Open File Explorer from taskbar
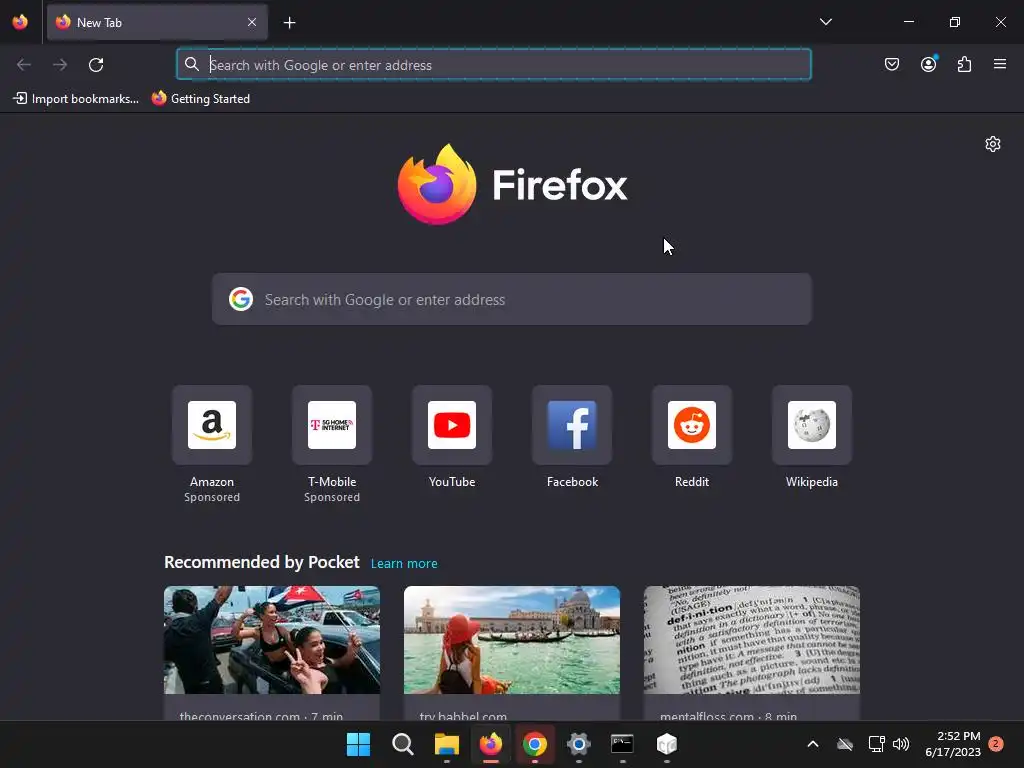 coord(447,744)
